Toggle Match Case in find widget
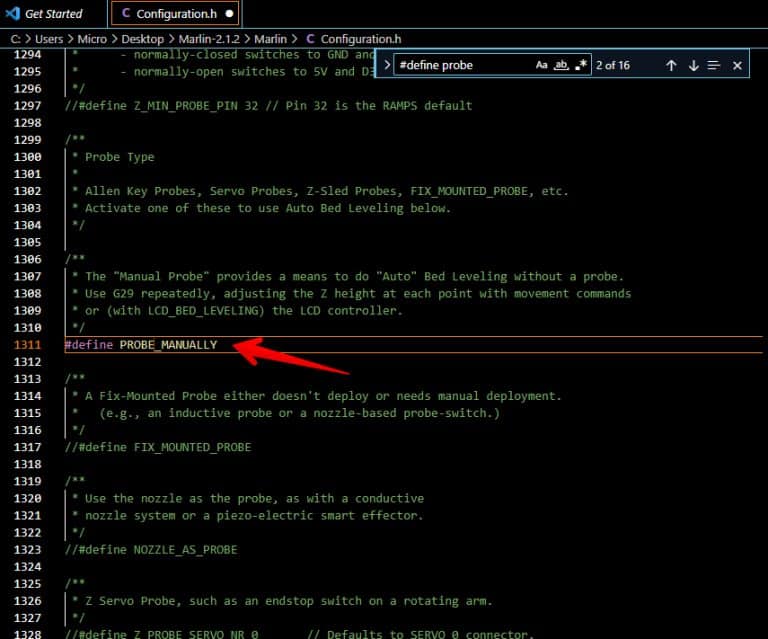The height and width of the screenshot is (639, 768). pos(541,65)
